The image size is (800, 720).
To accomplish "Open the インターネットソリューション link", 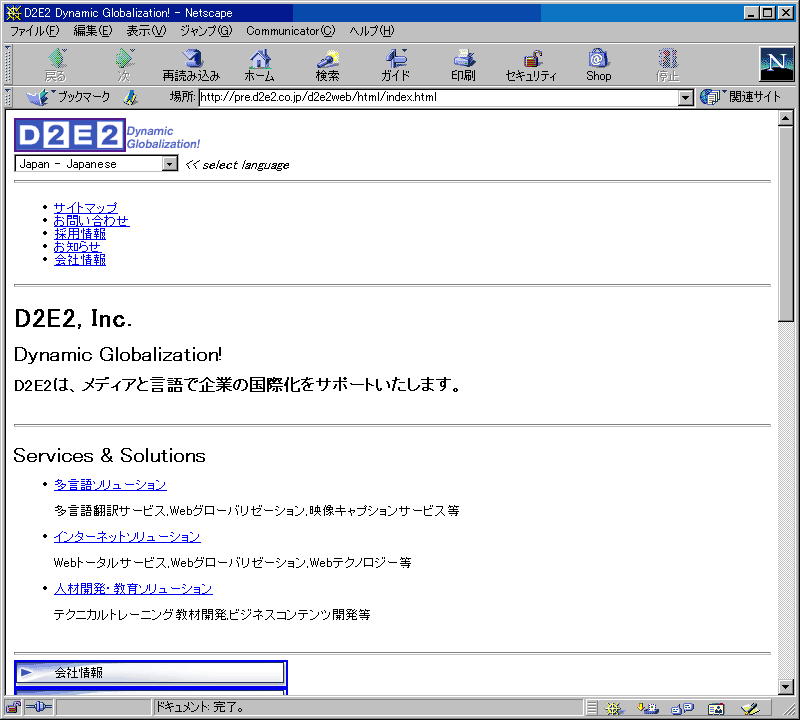I will coord(127,536).
